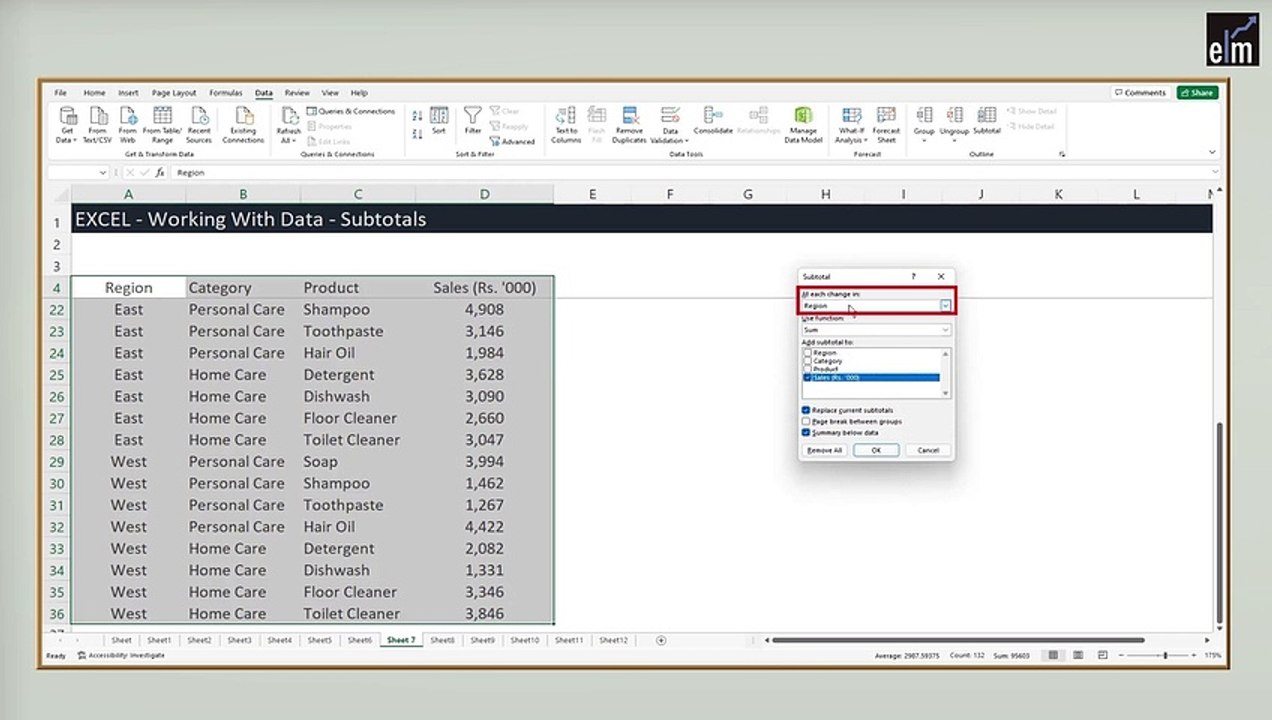Viewport: 1272px width, 720px height.
Task: Toggle Replace current subtotals checkbox
Action: point(806,410)
